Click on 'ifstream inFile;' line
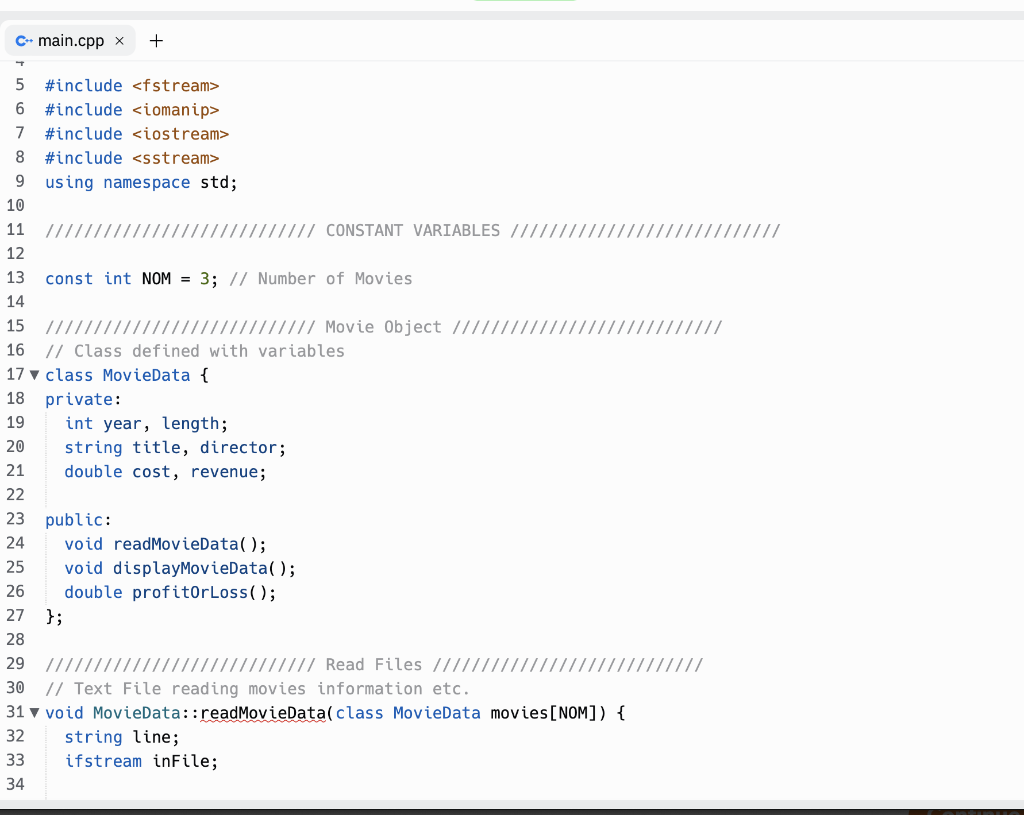This screenshot has width=1024, height=815. 141,761
